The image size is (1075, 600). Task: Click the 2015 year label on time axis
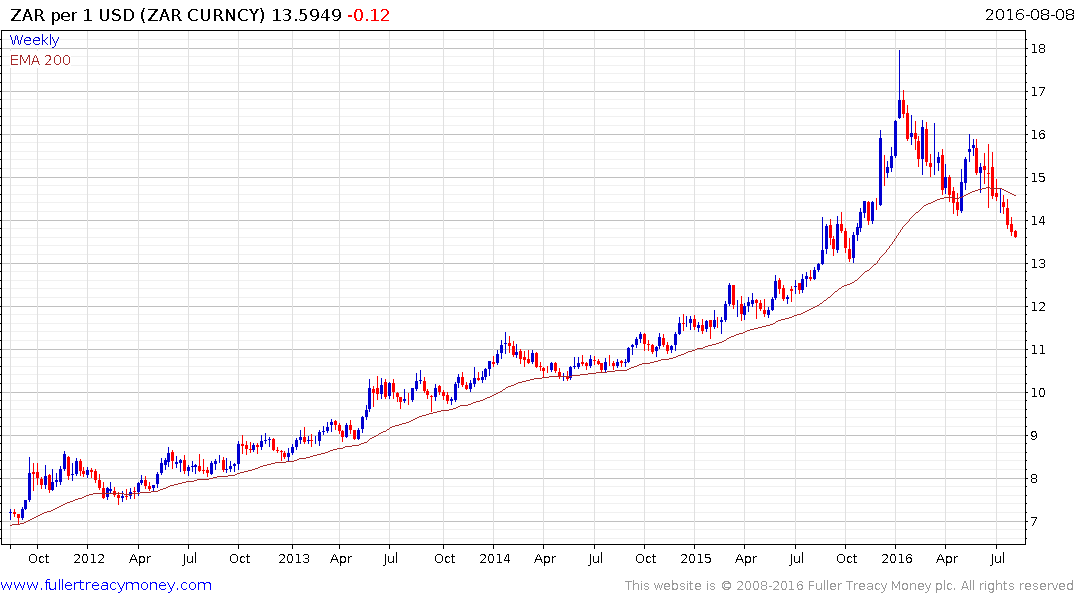coord(696,559)
